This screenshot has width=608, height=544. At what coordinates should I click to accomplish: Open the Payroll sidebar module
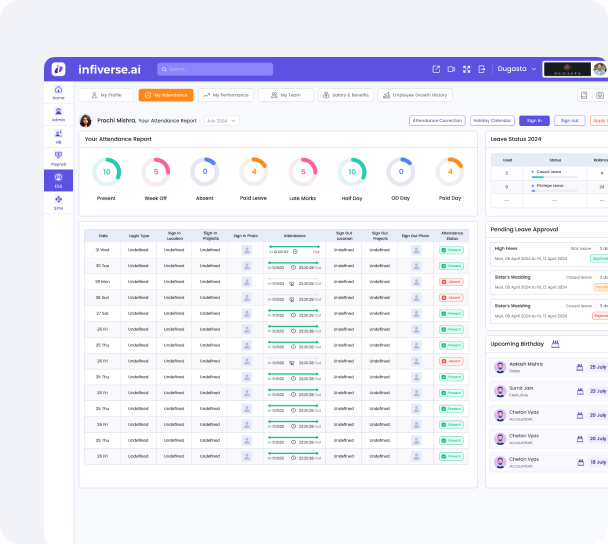pos(58,158)
